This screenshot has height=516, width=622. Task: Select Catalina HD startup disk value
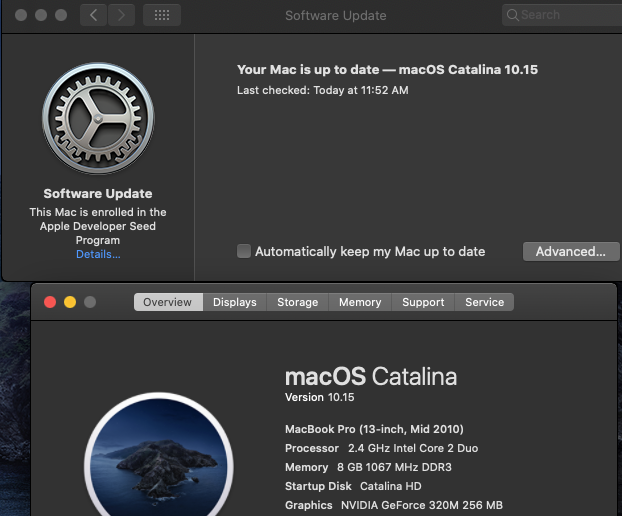[x=391, y=486]
